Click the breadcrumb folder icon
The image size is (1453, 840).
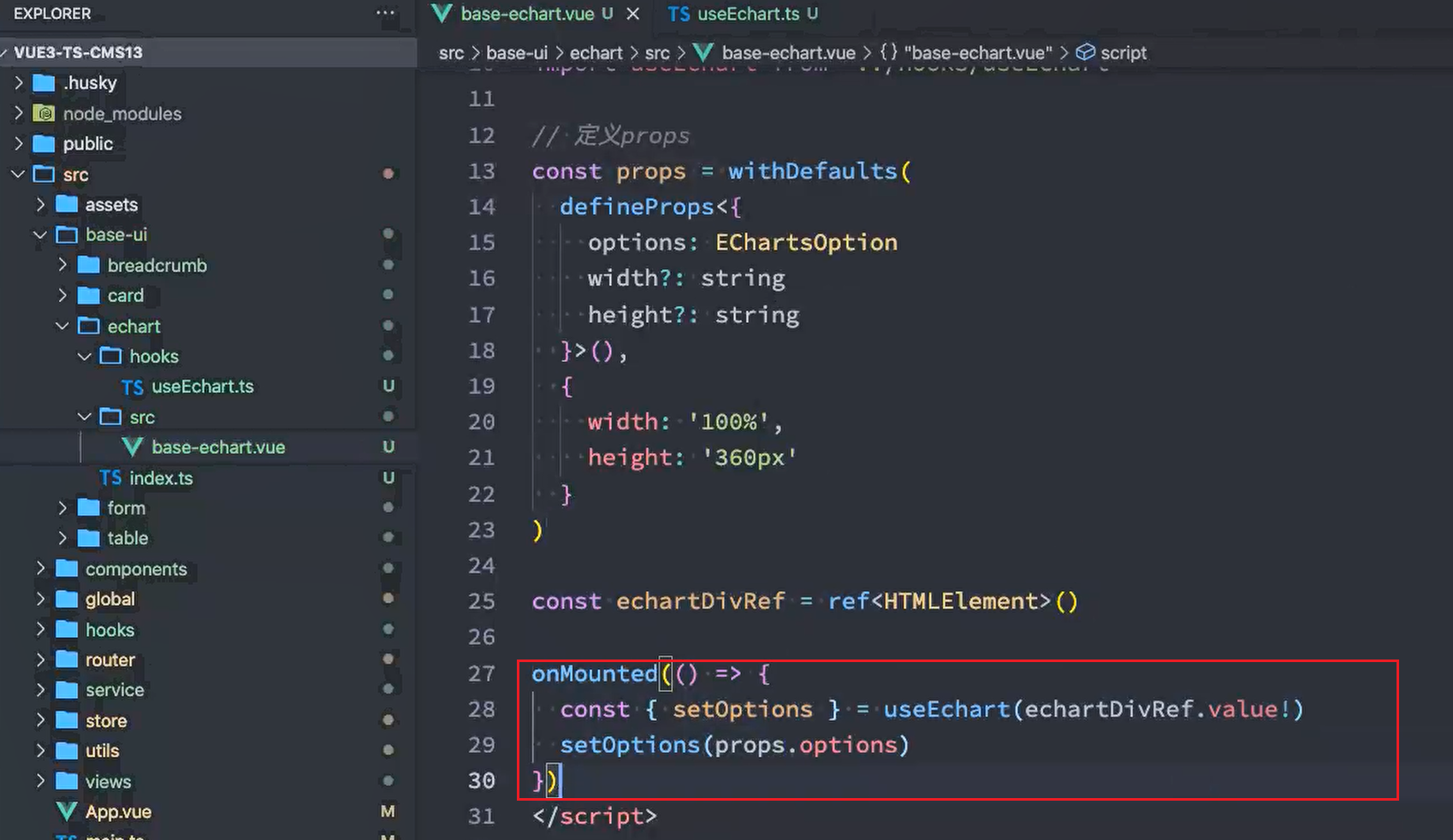(89, 265)
